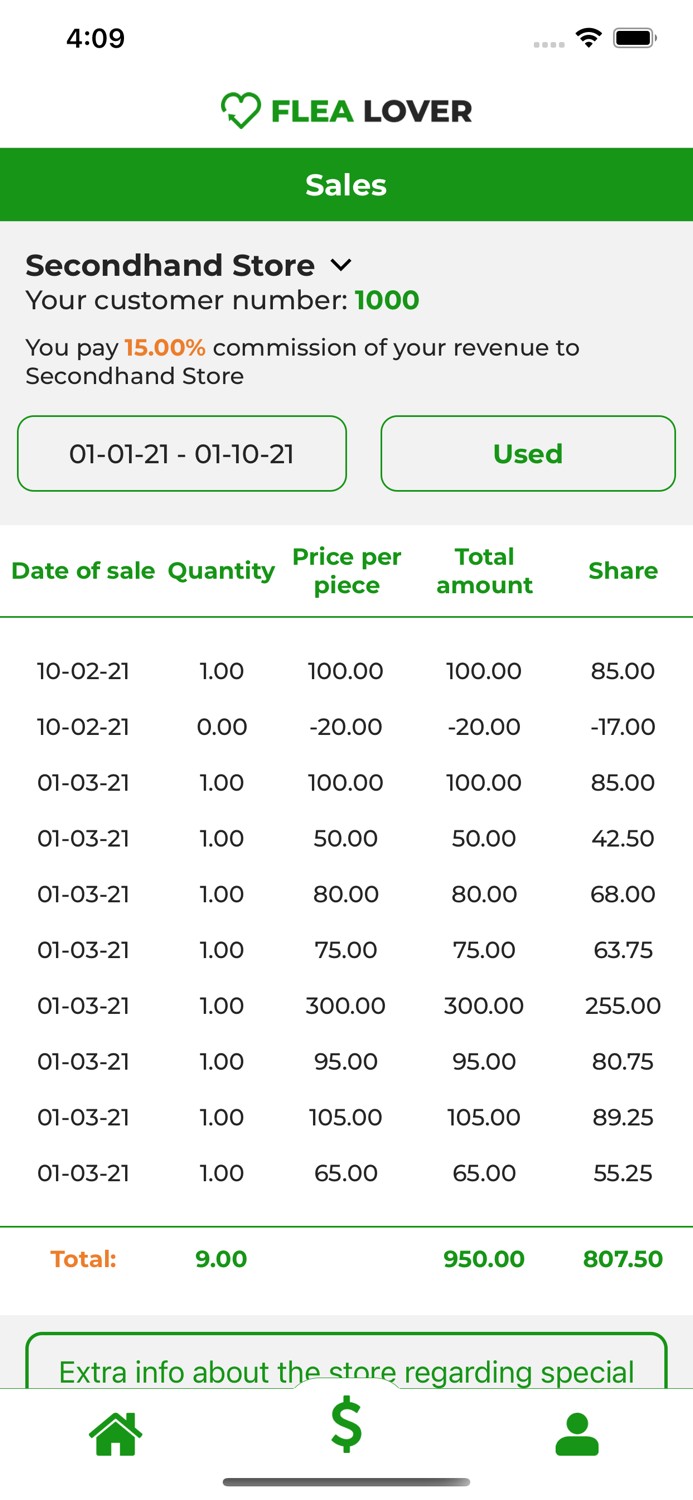Tap the Wi-Fi status icon
693x1500 pixels.
point(588,38)
